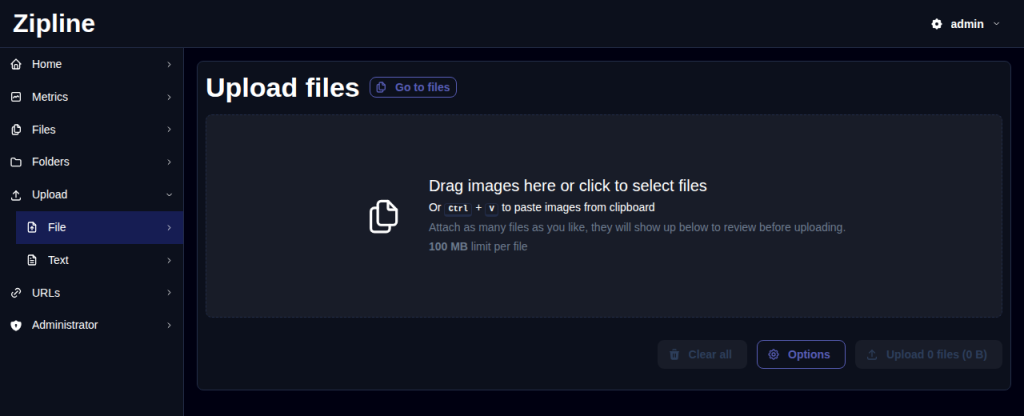Select the File upload submenu item
Screen dimensions: 1024x416
[x=99, y=227]
